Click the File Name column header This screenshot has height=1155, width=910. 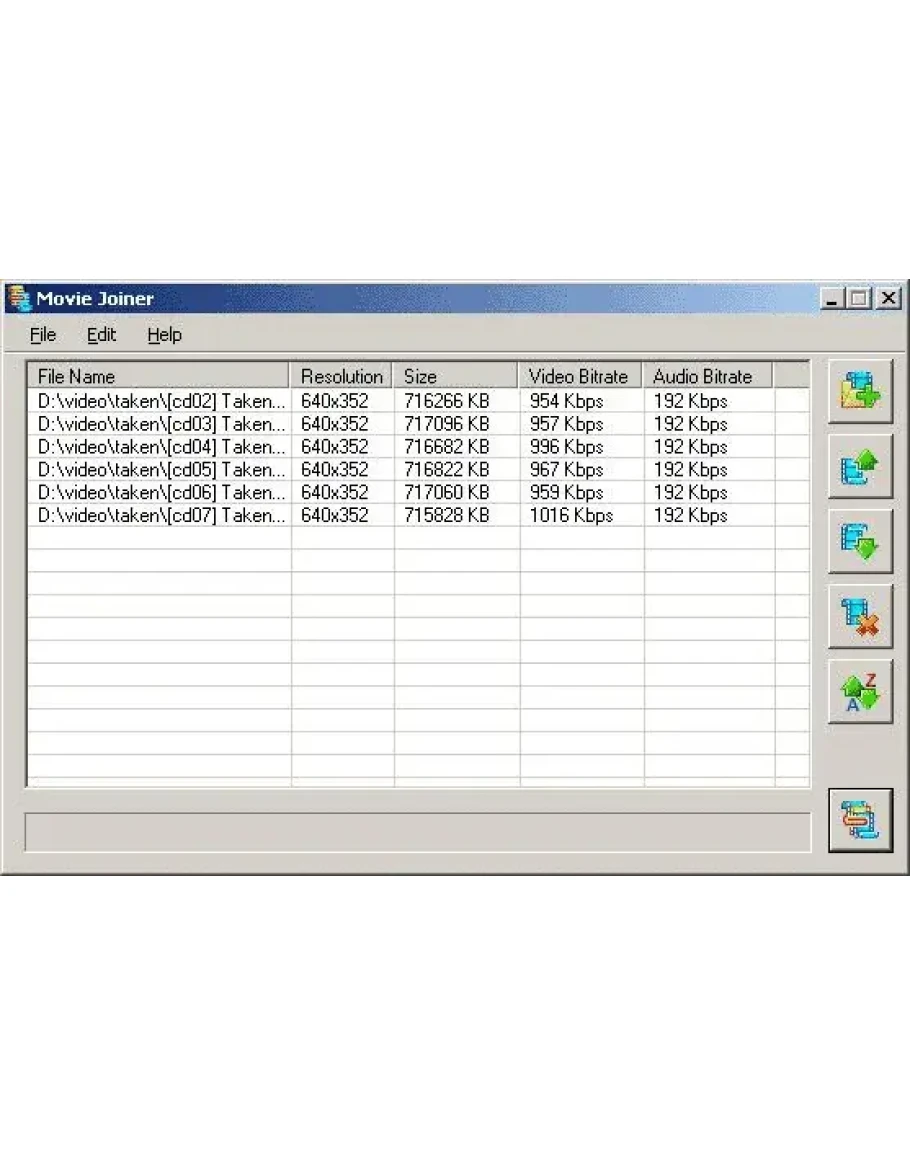158,376
